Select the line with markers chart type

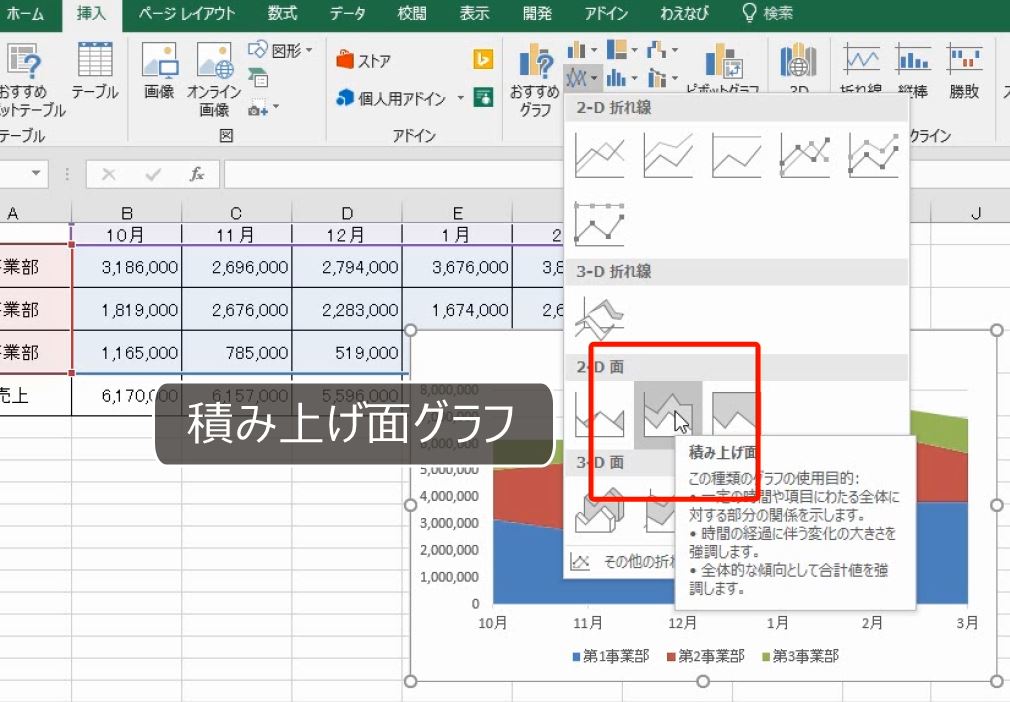[805, 155]
